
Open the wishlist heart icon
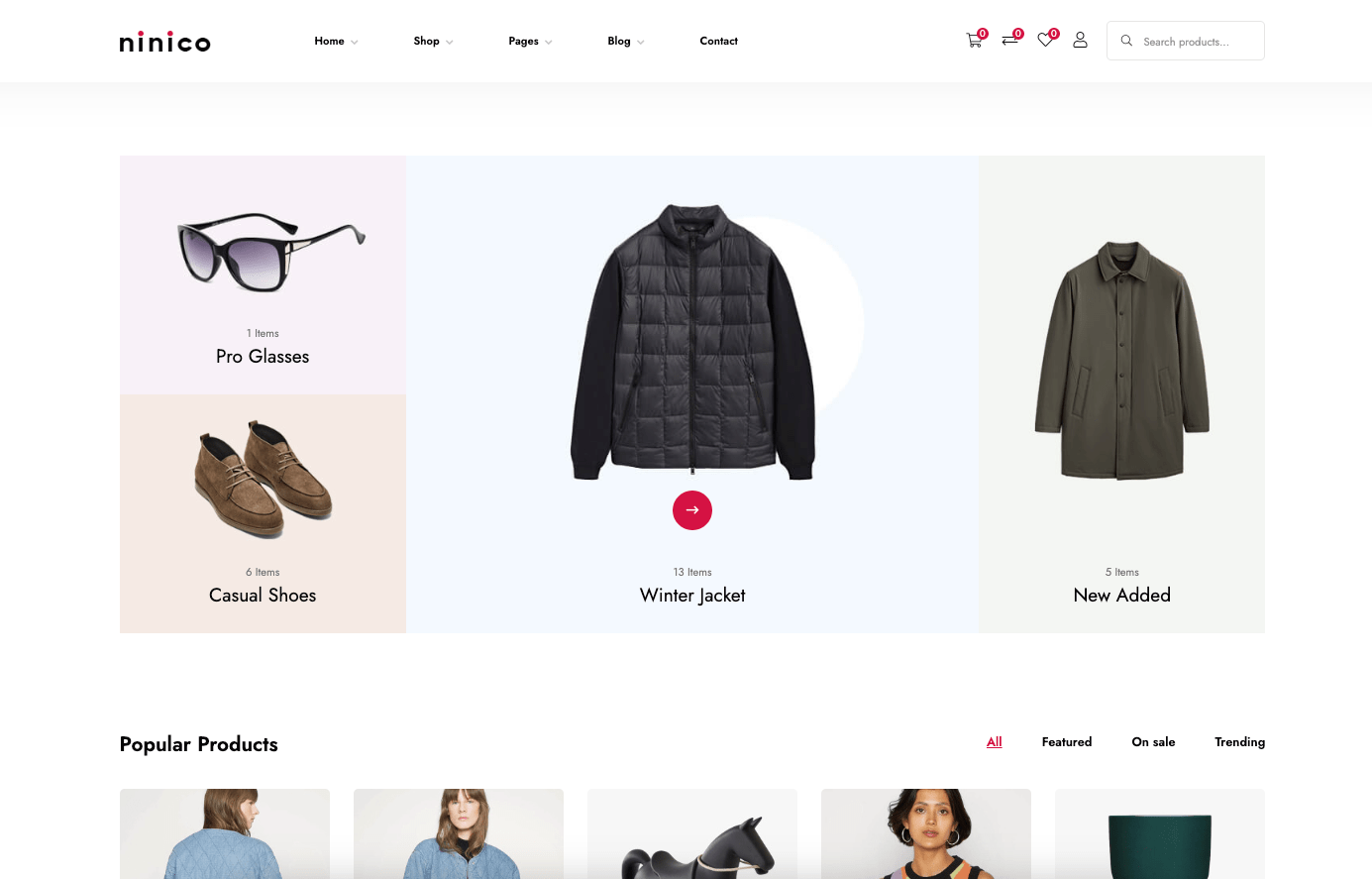[1045, 41]
